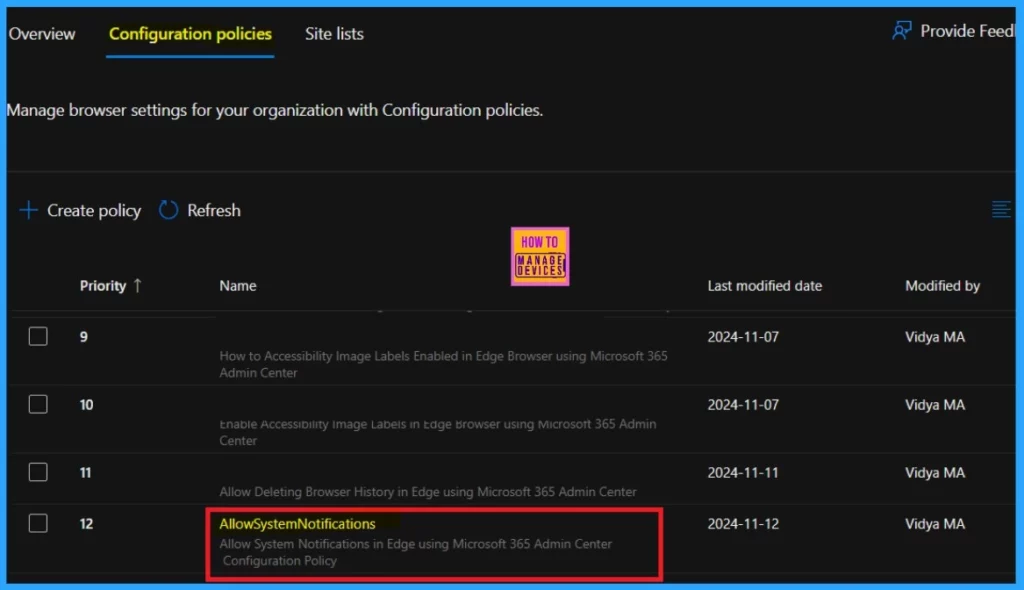Click the Create policy button label
Viewport: 1024px width, 590px height.
[x=94, y=210]
